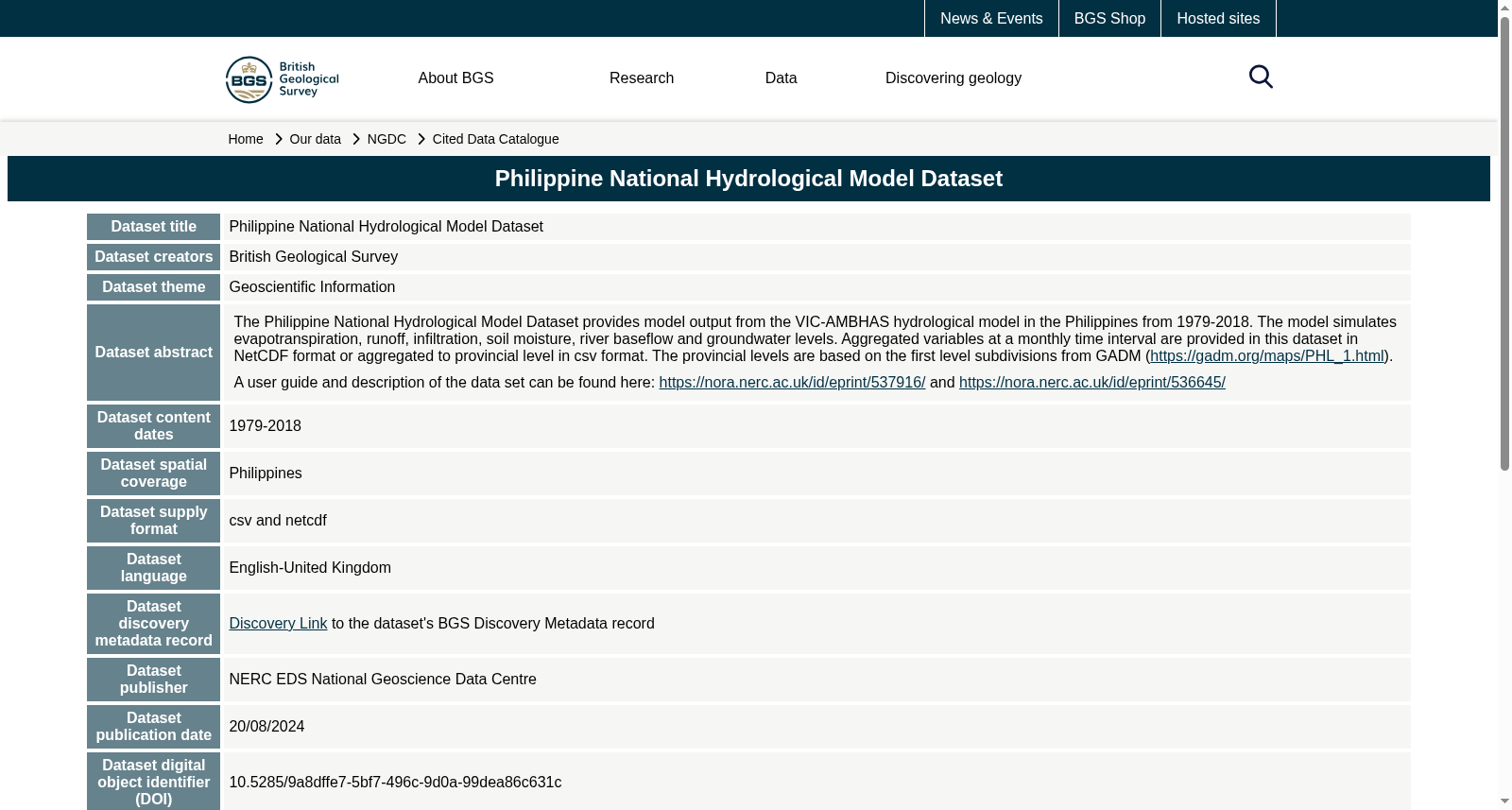Go to Home breadcrumb

246,139
